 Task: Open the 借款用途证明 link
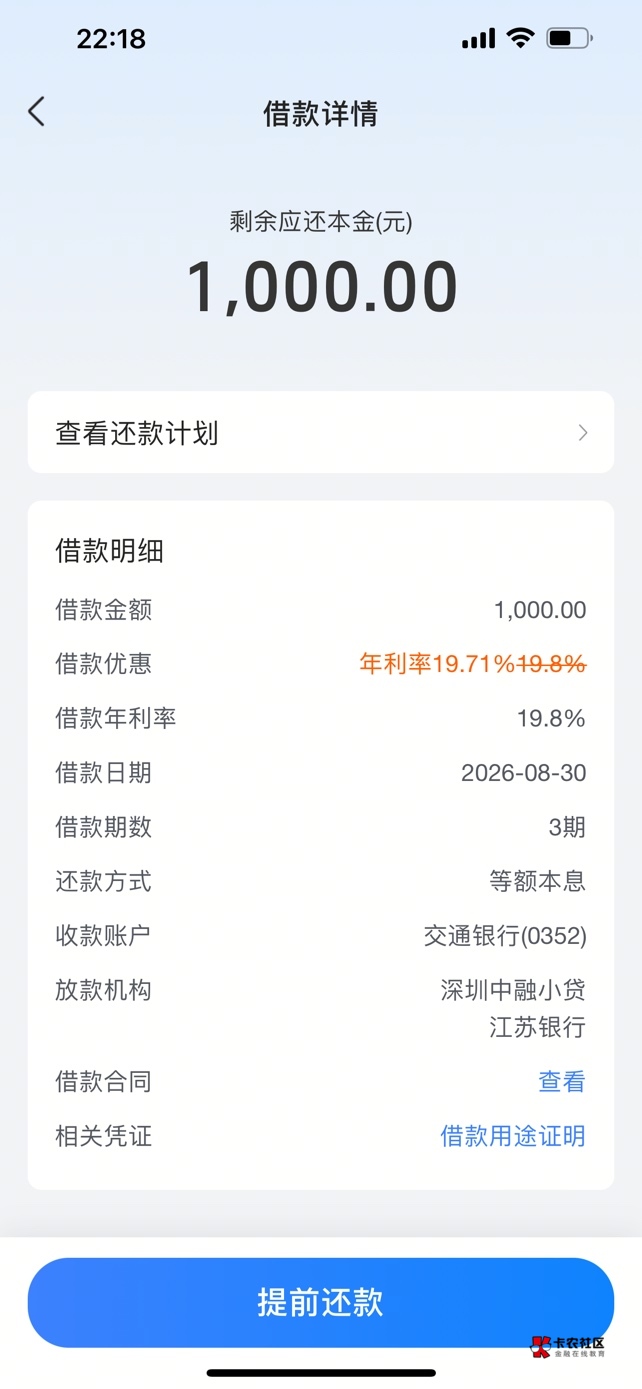click(513, 1136)
